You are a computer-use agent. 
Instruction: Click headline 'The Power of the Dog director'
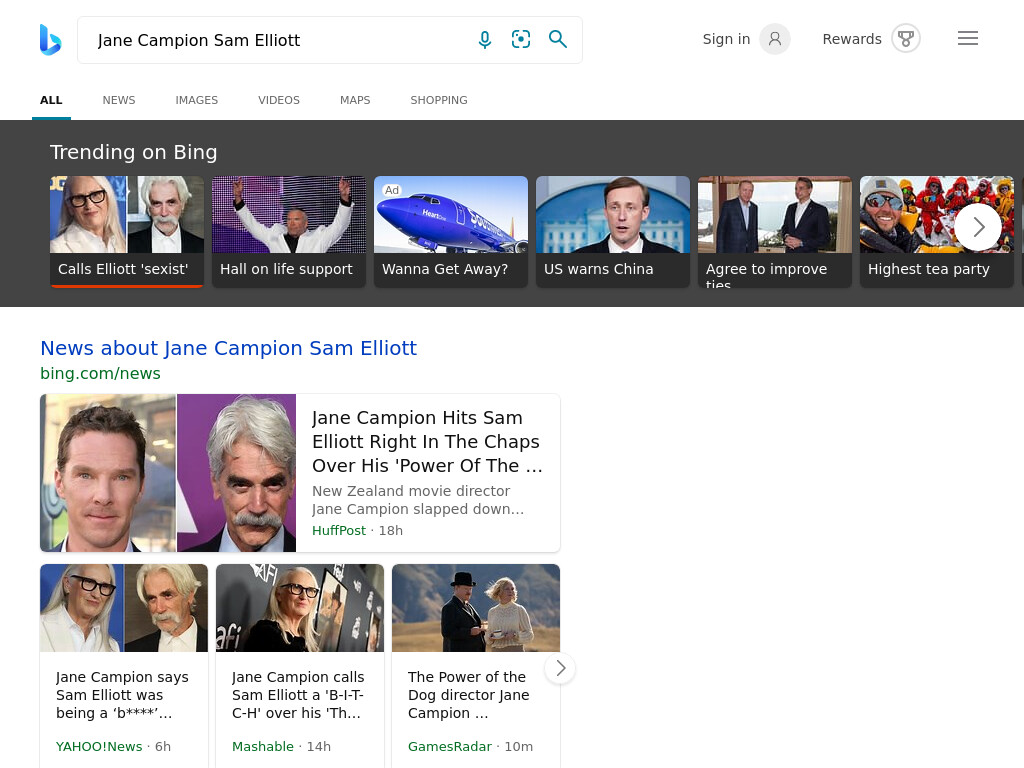click(468, 695)
